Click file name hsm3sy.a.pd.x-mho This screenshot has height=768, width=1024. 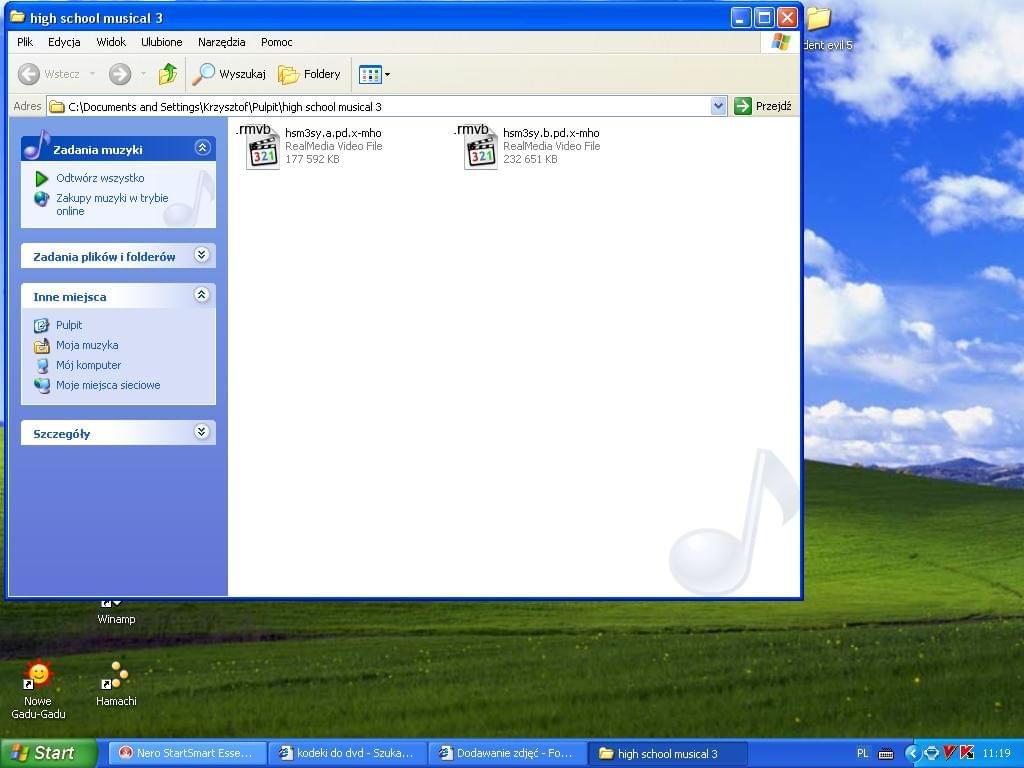click(x=333, y=133)
